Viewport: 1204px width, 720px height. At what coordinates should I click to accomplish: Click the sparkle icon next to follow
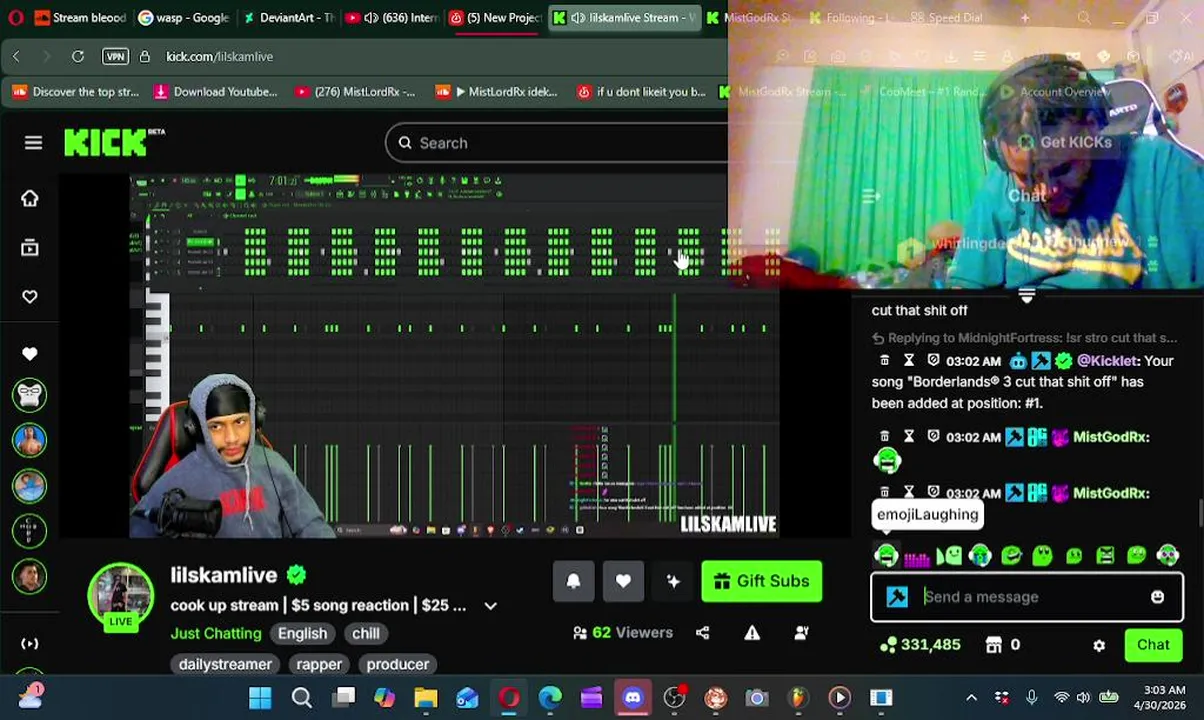[673, 581]
